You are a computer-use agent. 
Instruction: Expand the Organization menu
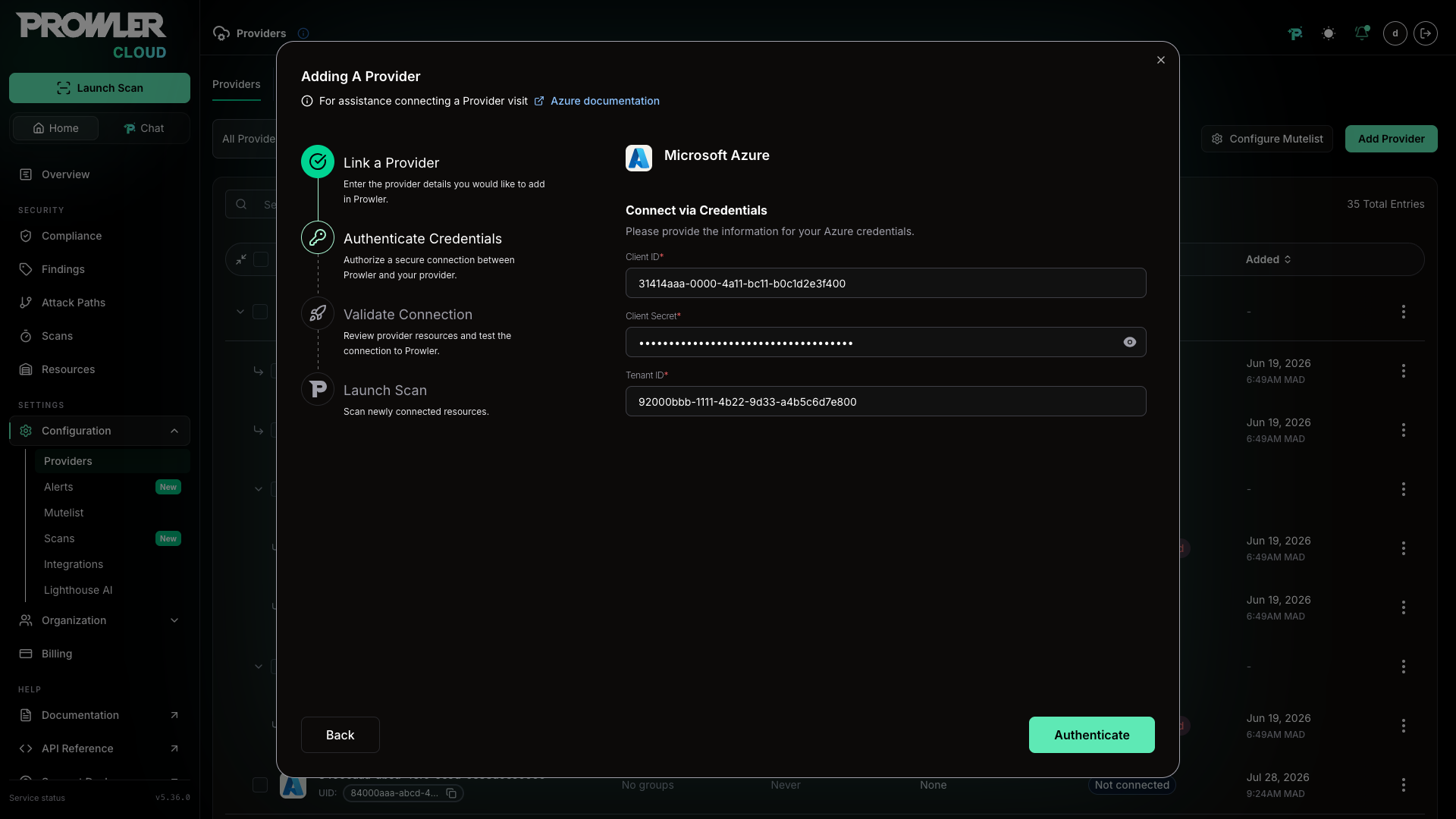pyautogui.click(x=99, y=620)
